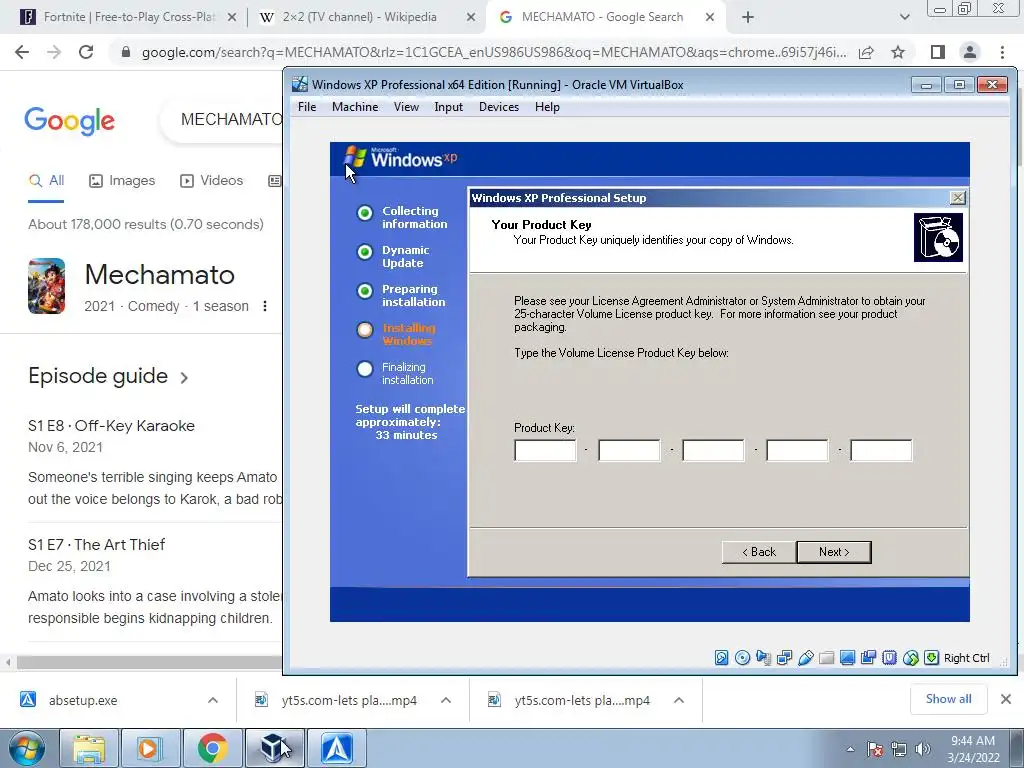Click the Chrome taskbar icon

212,748
